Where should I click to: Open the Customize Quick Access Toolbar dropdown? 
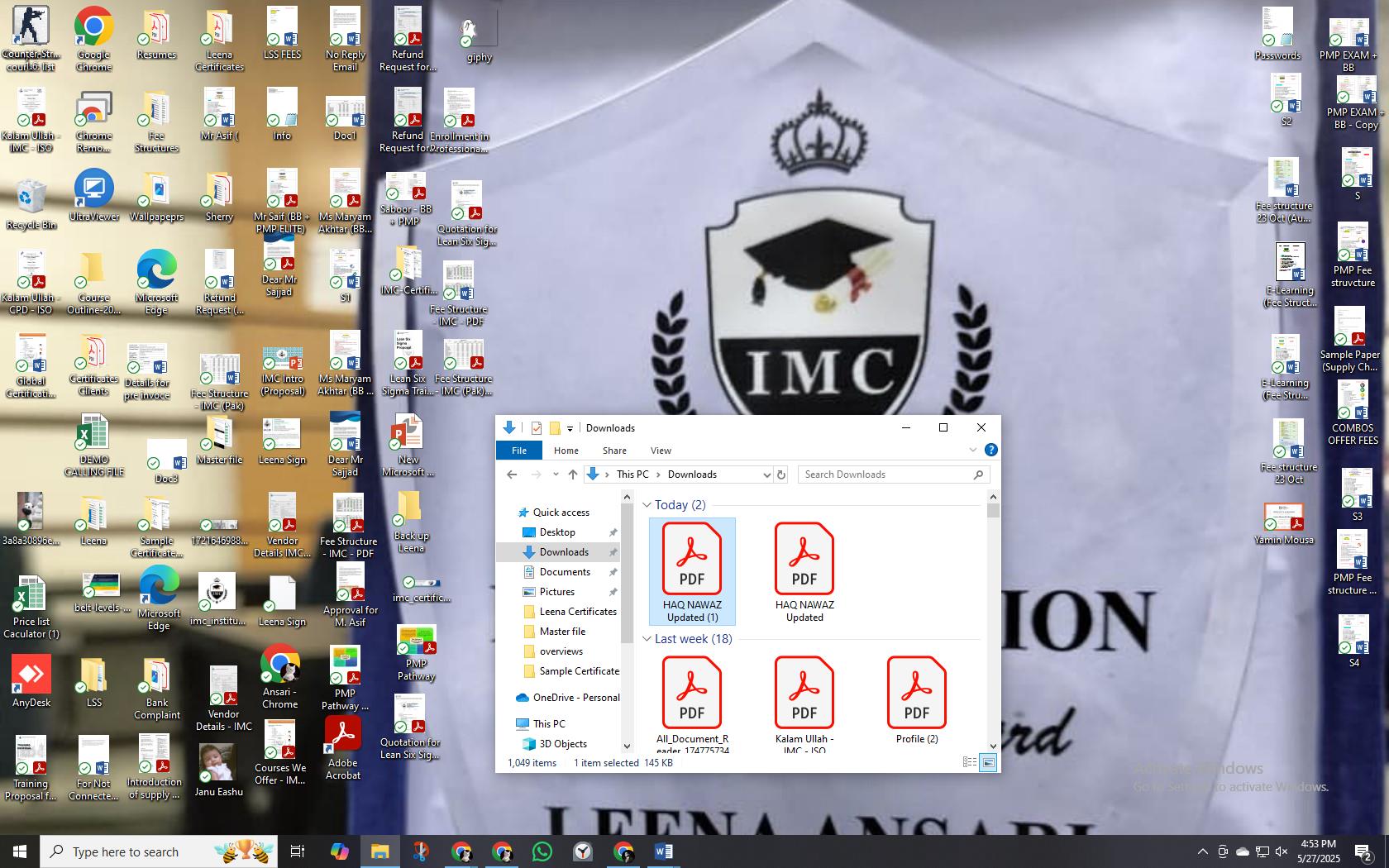click(x=570, y=428)
